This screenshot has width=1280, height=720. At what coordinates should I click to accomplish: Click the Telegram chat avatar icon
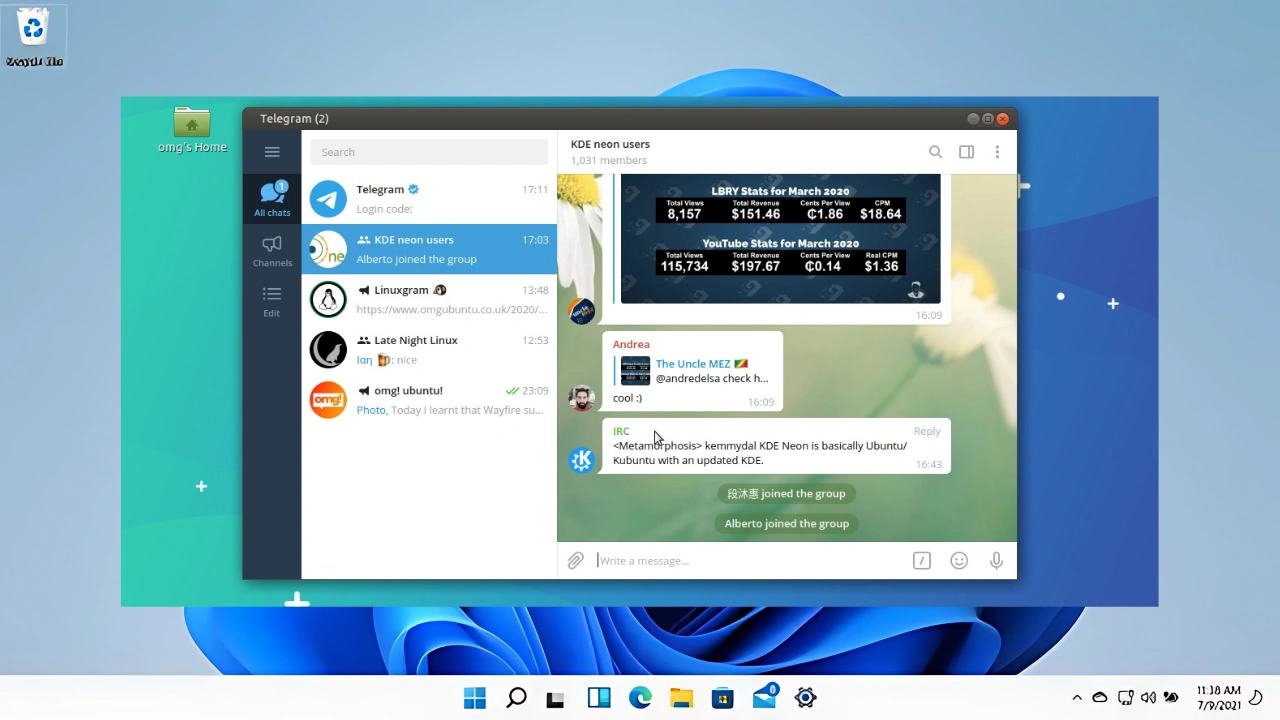[x=328, y=199]
